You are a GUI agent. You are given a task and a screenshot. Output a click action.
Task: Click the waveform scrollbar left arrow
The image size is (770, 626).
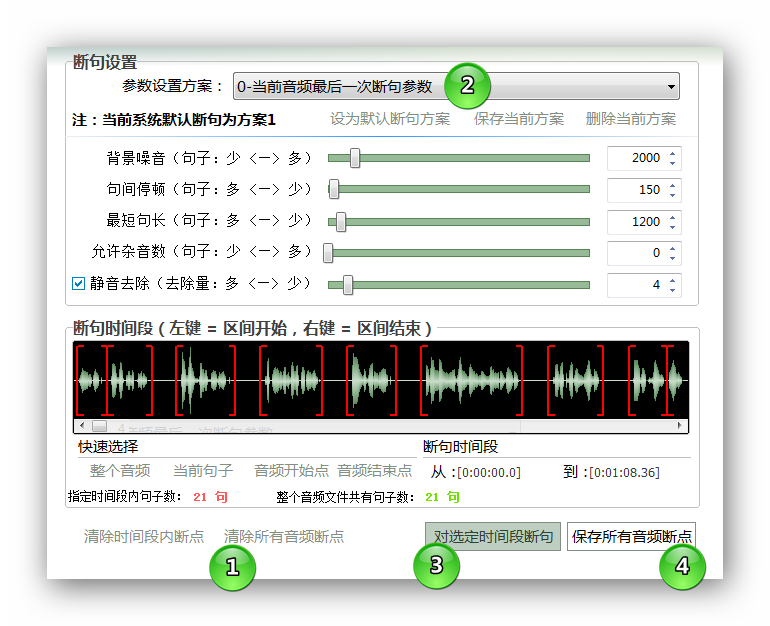pos(82,425)
